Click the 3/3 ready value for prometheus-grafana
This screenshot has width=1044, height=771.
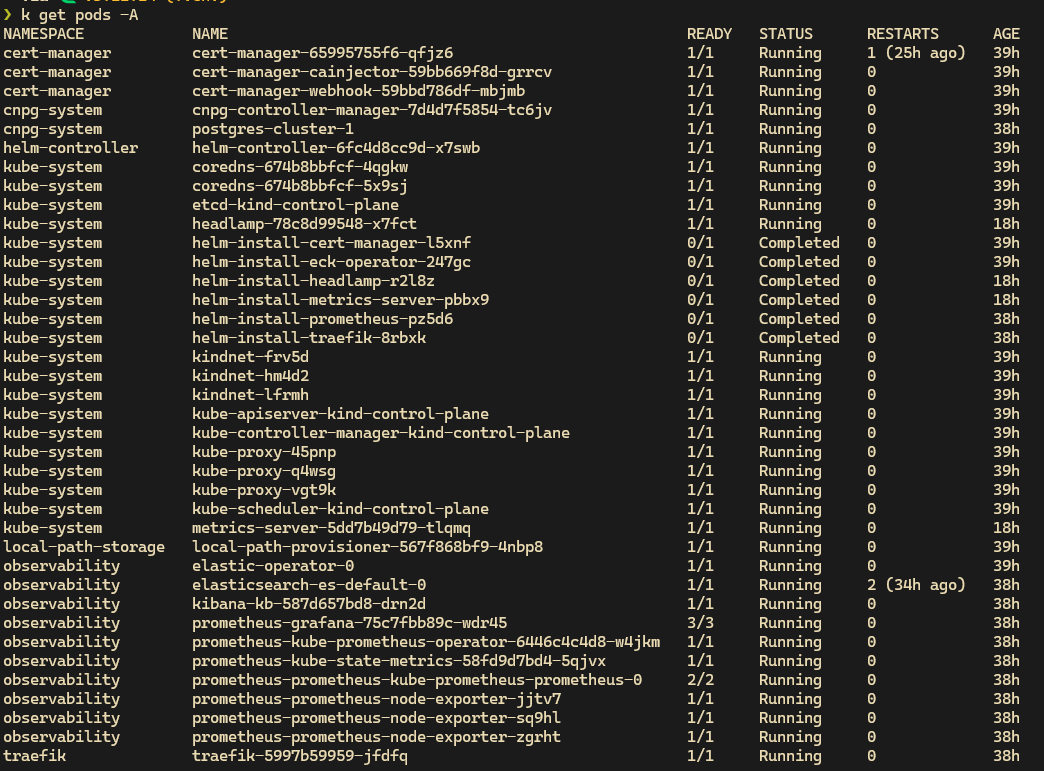(x=700, y=623)
